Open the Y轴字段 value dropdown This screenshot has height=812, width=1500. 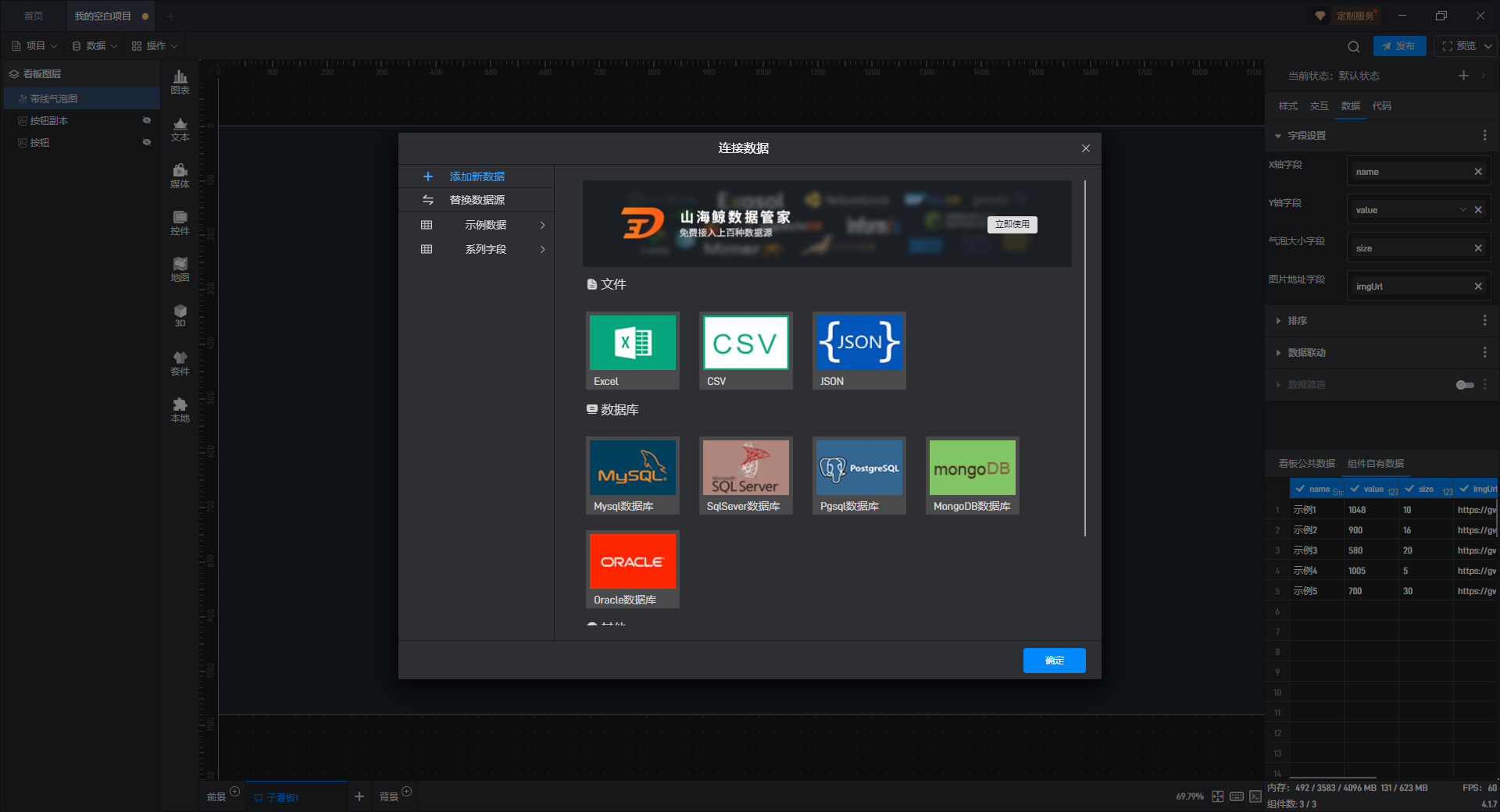[x=1463, y=209]
